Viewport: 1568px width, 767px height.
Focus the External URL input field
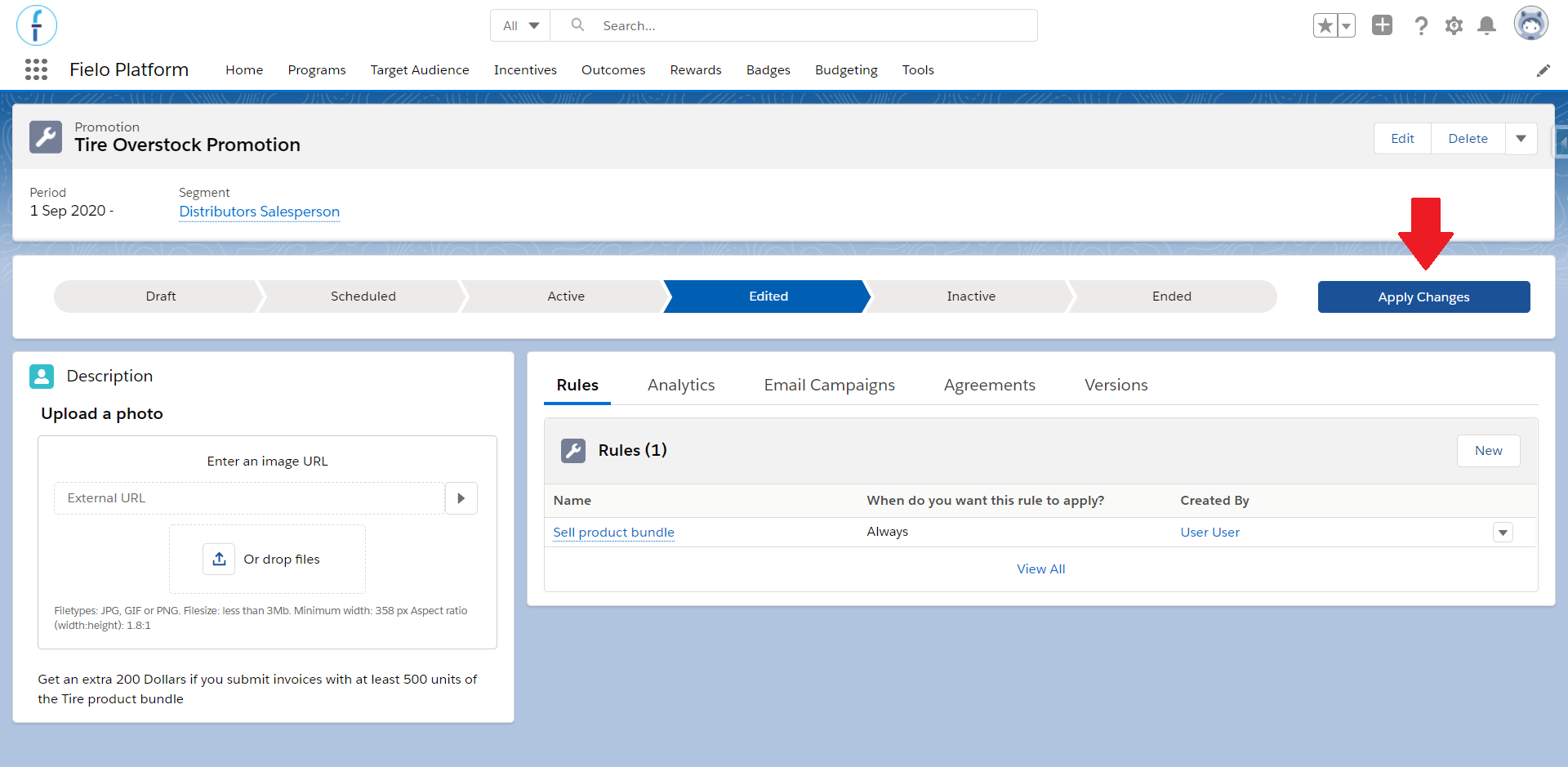[x=249, y=498]
